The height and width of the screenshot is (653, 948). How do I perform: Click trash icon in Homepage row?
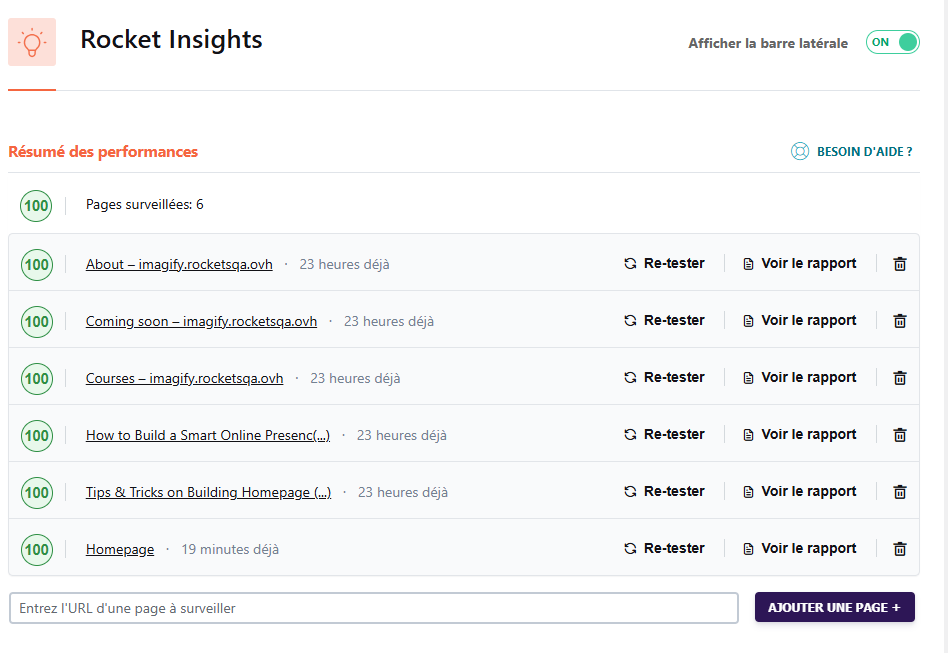tap(899, 549)
